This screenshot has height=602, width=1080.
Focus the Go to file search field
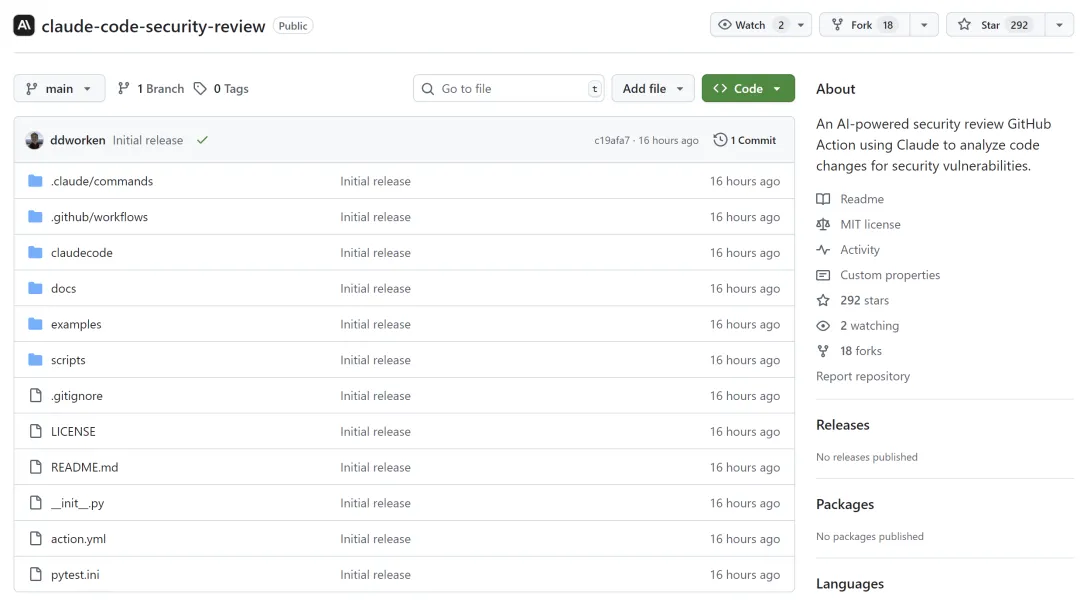pos(508,88)
